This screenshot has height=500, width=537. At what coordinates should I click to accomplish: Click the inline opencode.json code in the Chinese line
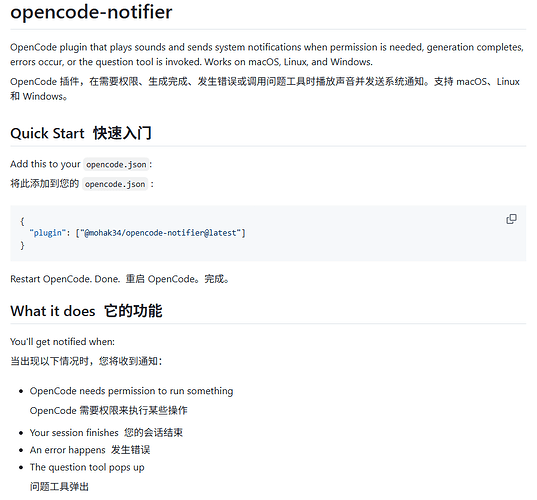pyautogui.click(x=115, y=184)
